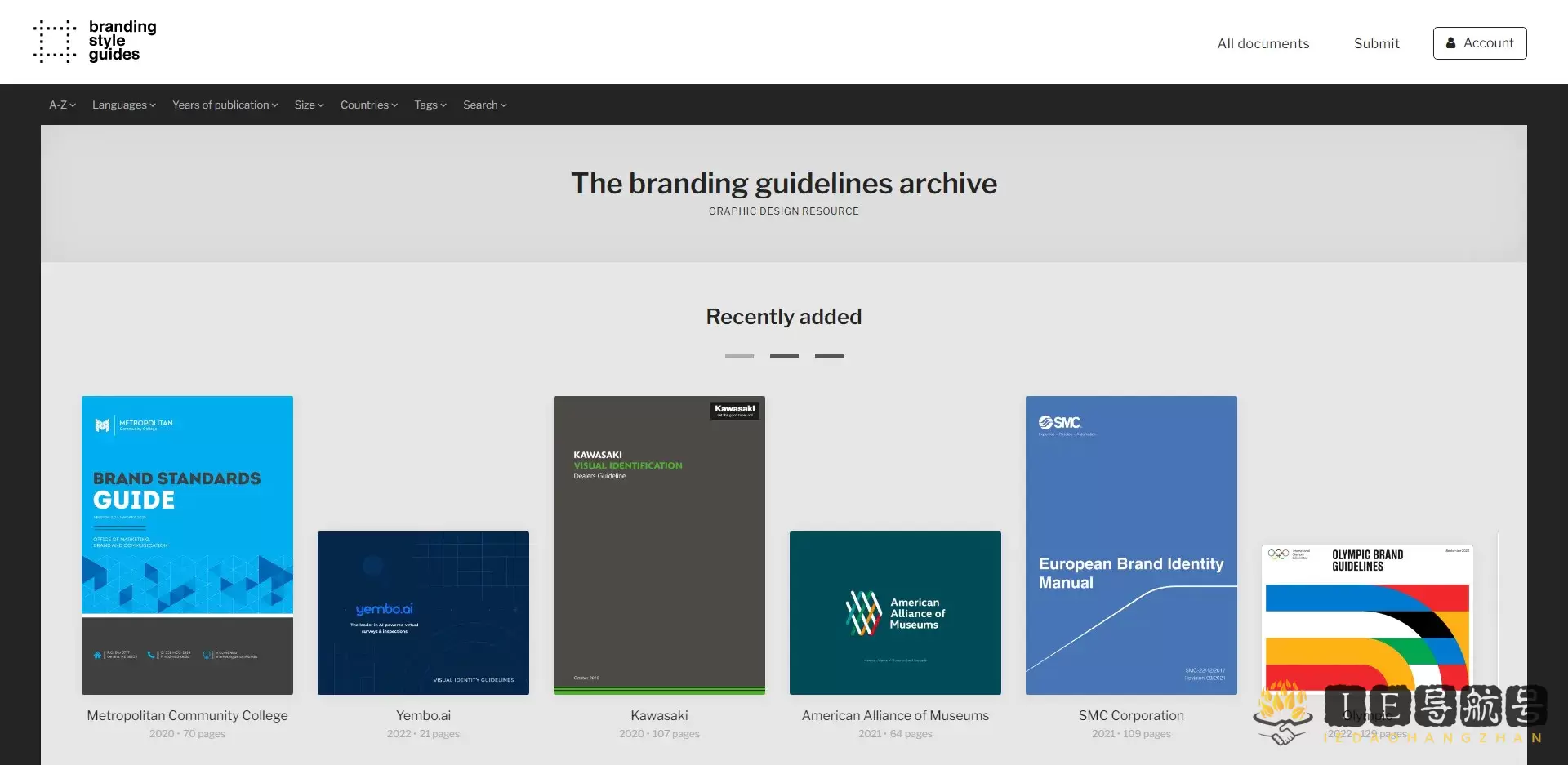Select the third carousel indicator bar
The image size is (1568, 765).
(x=829, y=356)
